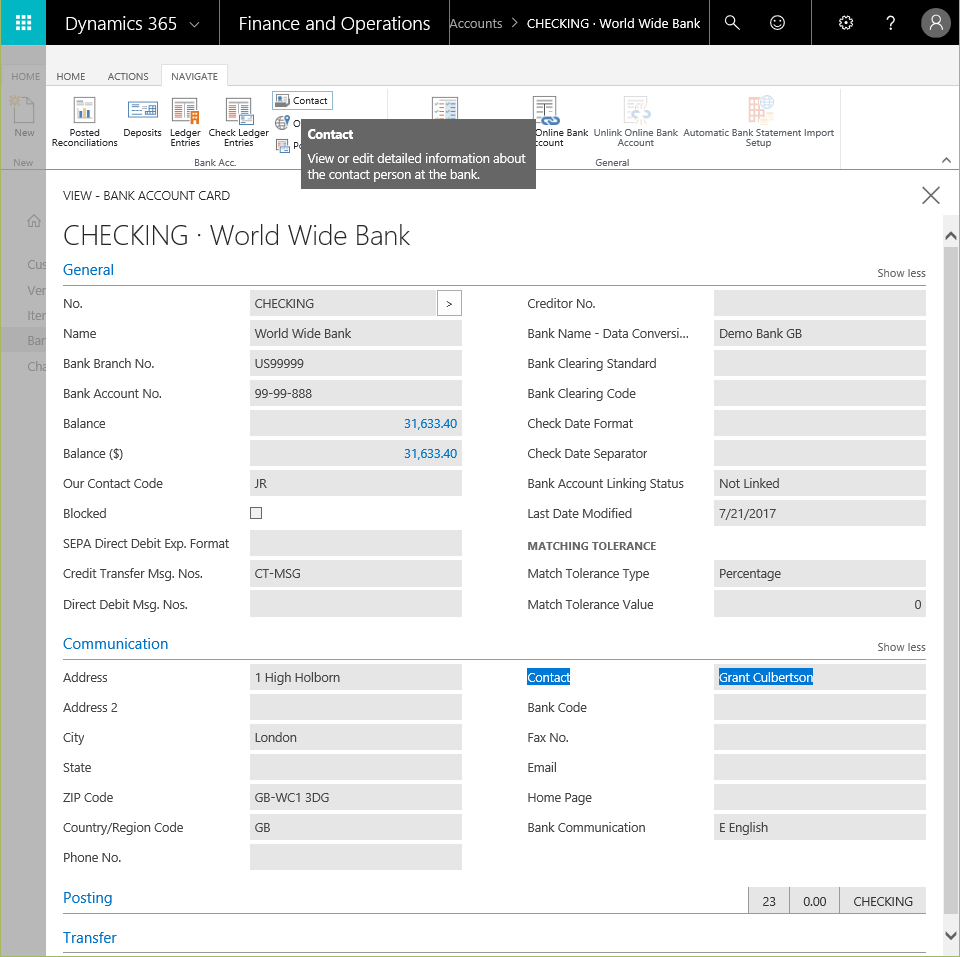Click the Home icon in sidebar
Viewport: 960px width, 957px height.
[x=34, y=221]
